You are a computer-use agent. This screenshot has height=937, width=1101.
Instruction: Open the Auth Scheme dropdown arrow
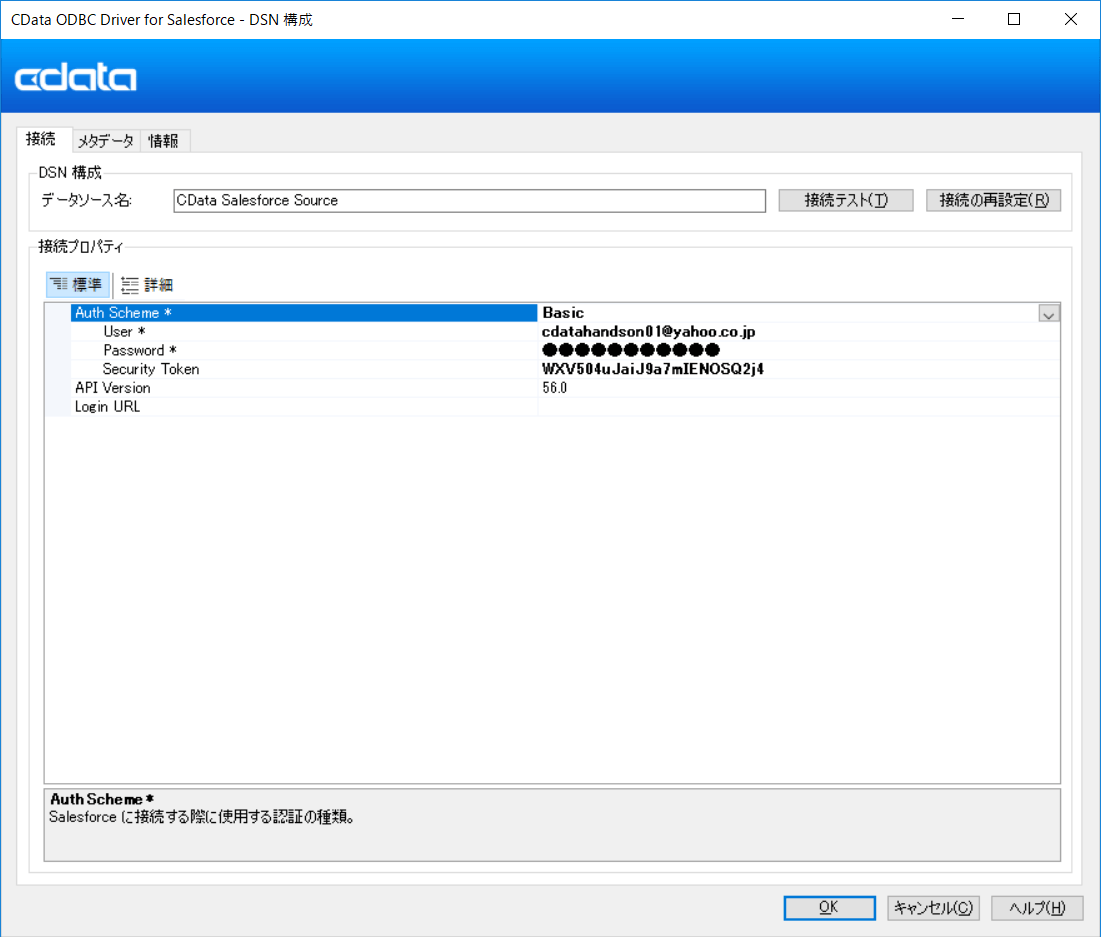[x=1048, y=314]
